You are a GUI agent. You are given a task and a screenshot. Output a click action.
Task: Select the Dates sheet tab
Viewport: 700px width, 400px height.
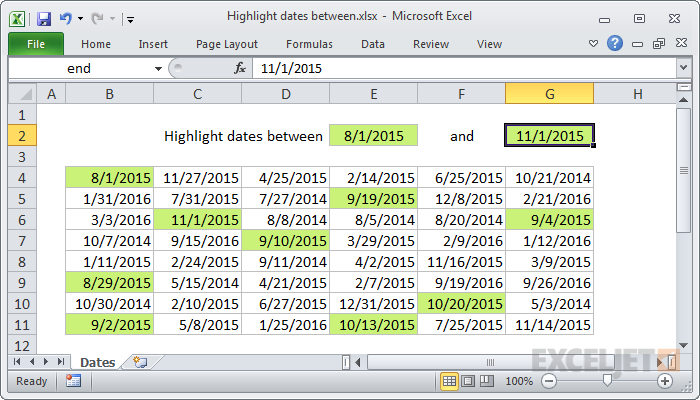point(97,362)
